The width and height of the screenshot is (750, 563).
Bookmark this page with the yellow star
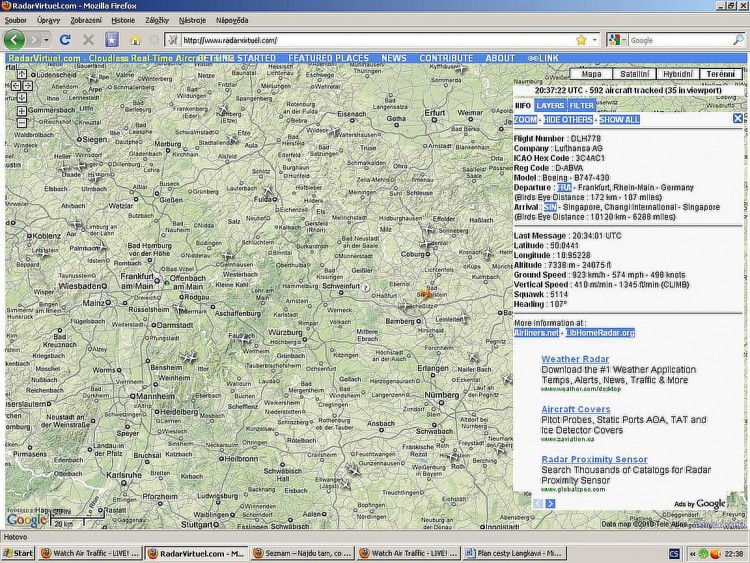coord(581,40)
